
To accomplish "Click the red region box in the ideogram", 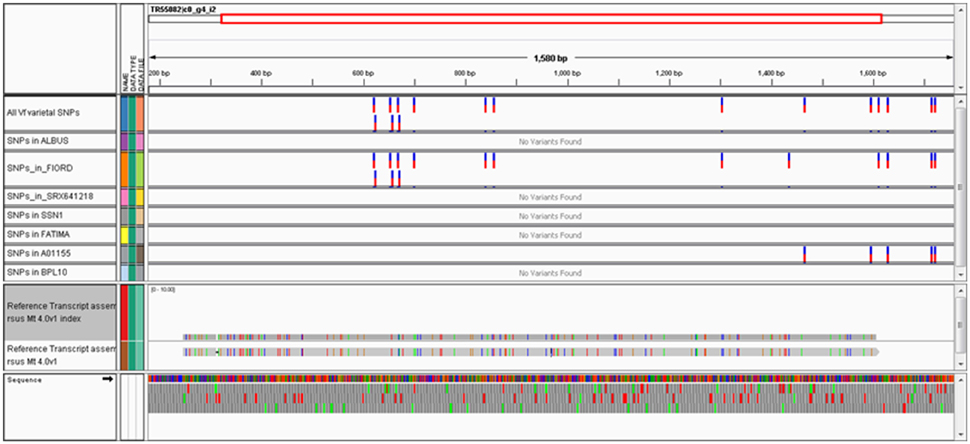I will 551,19.
